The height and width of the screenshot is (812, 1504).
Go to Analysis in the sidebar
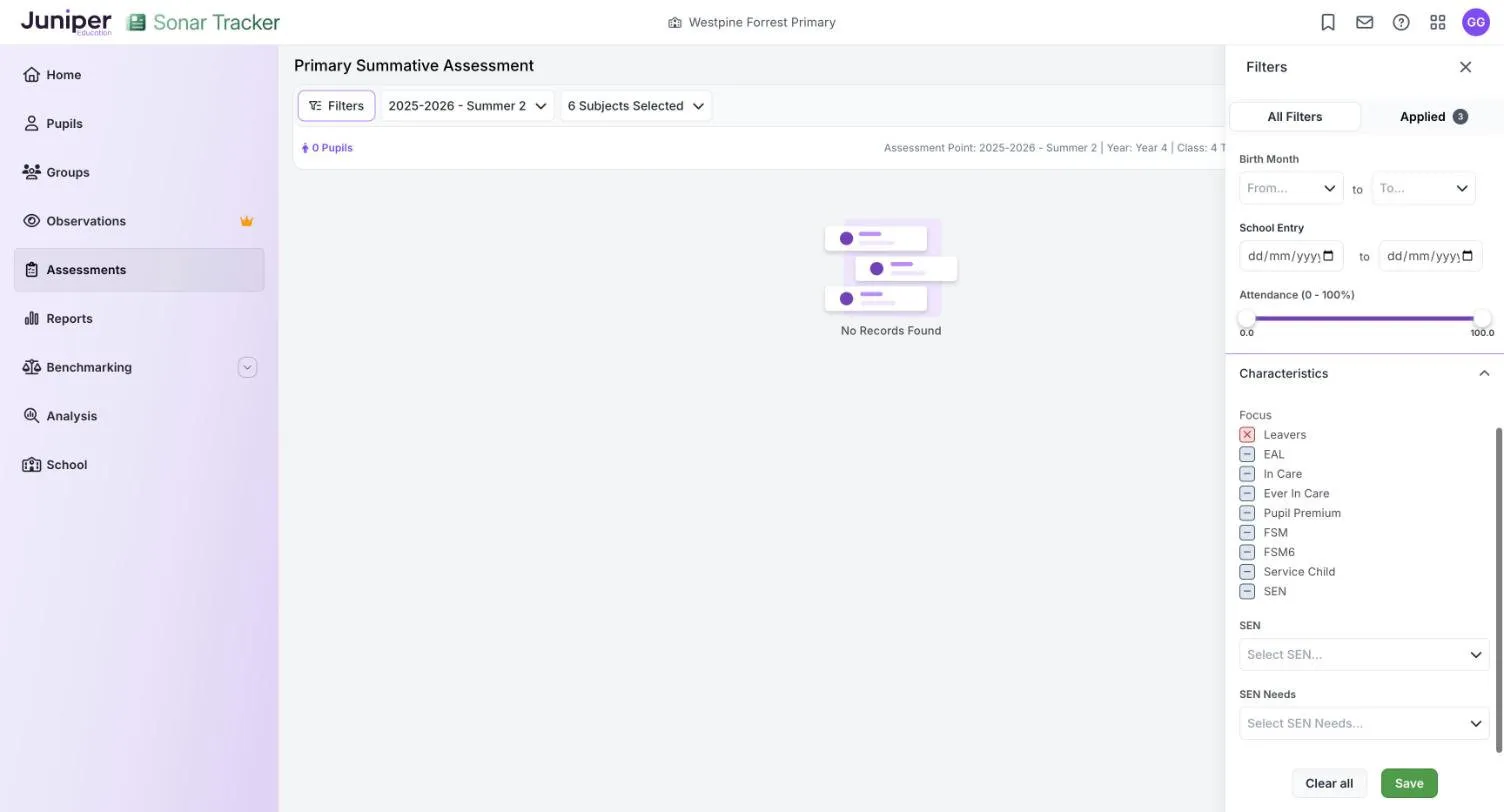tap(139, 416)
